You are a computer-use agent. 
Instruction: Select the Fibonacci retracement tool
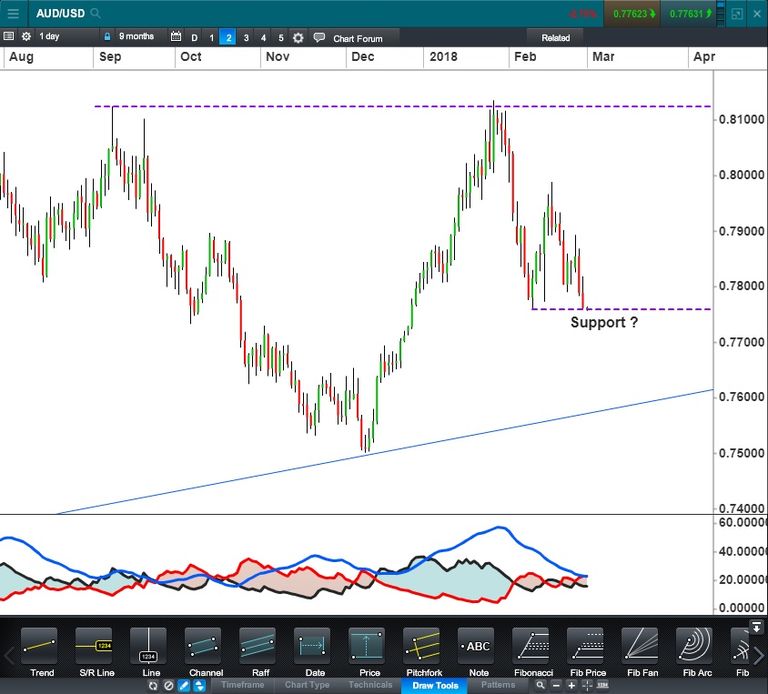pos(531,652)
